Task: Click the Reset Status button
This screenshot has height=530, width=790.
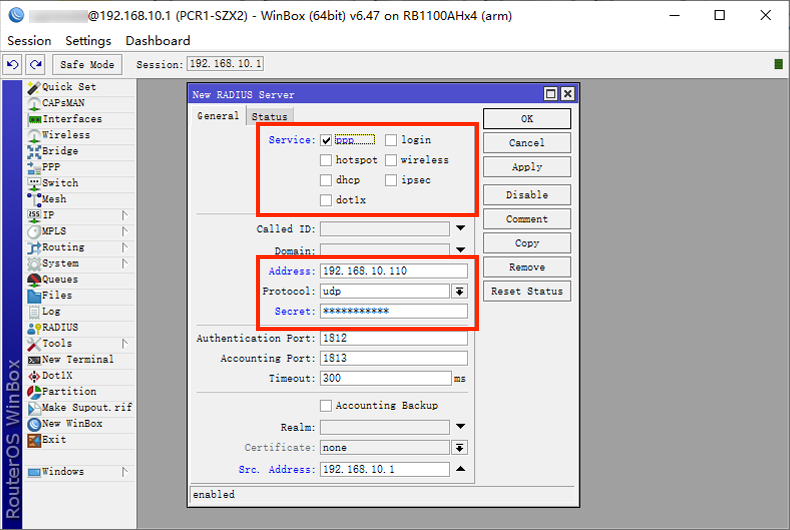Action: pyautogui.click(x=527, y=291)
